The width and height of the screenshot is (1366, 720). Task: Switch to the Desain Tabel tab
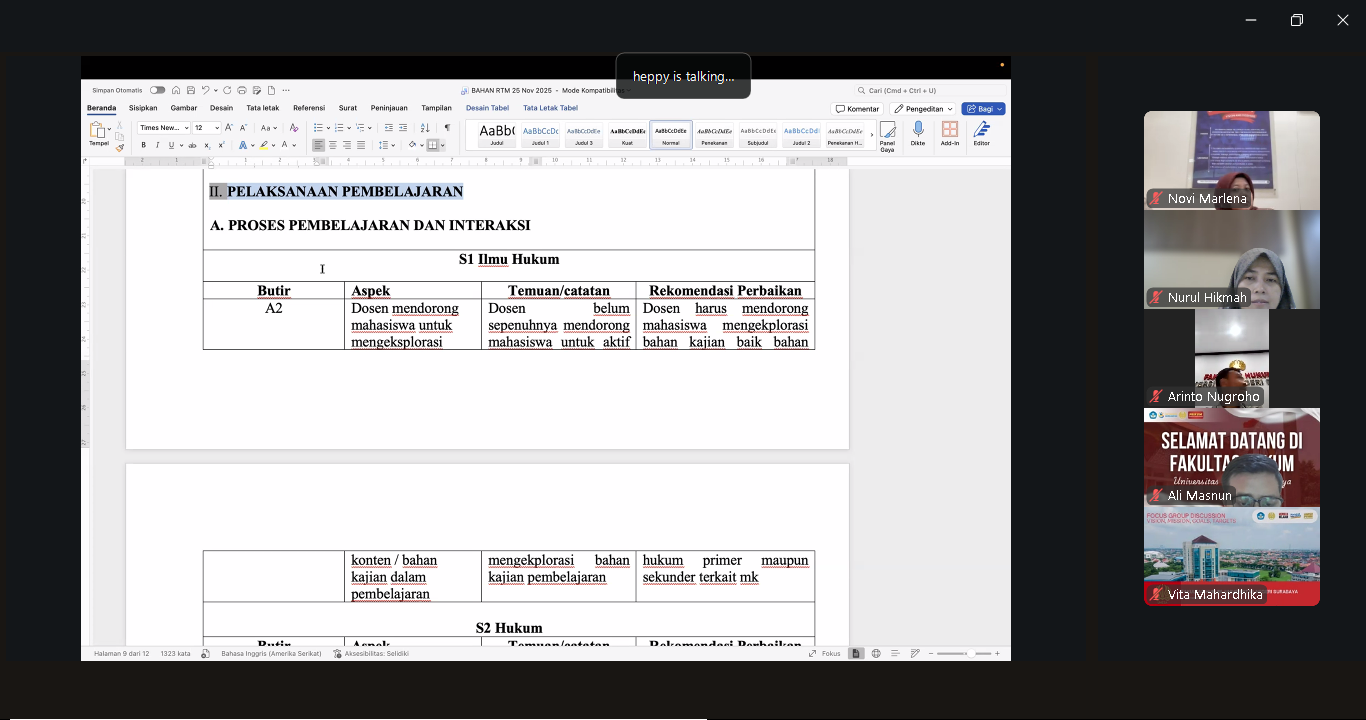(487, 108)
